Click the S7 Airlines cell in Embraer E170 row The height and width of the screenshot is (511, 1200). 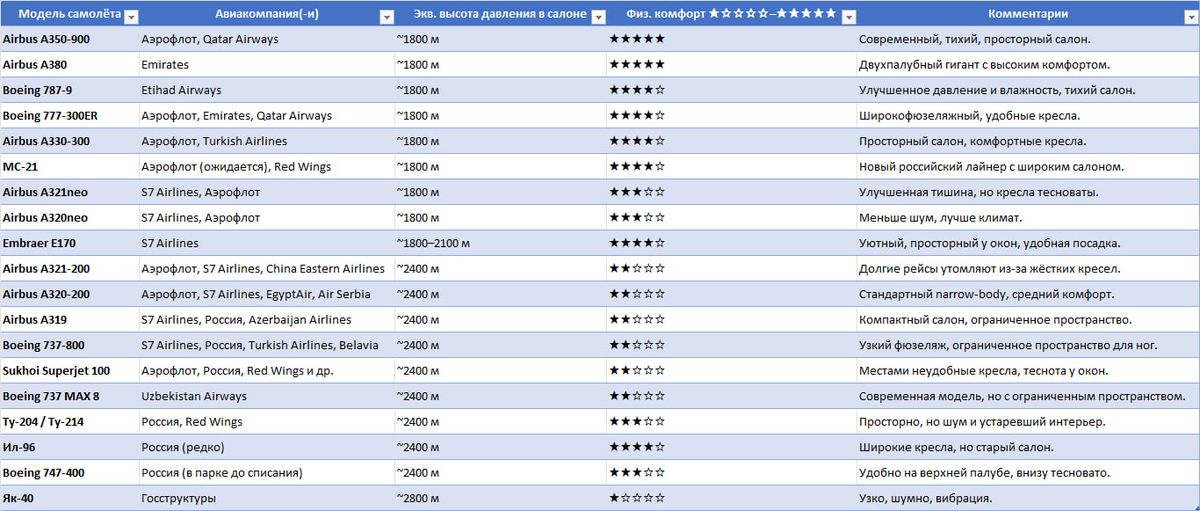[x=267, y=243]
